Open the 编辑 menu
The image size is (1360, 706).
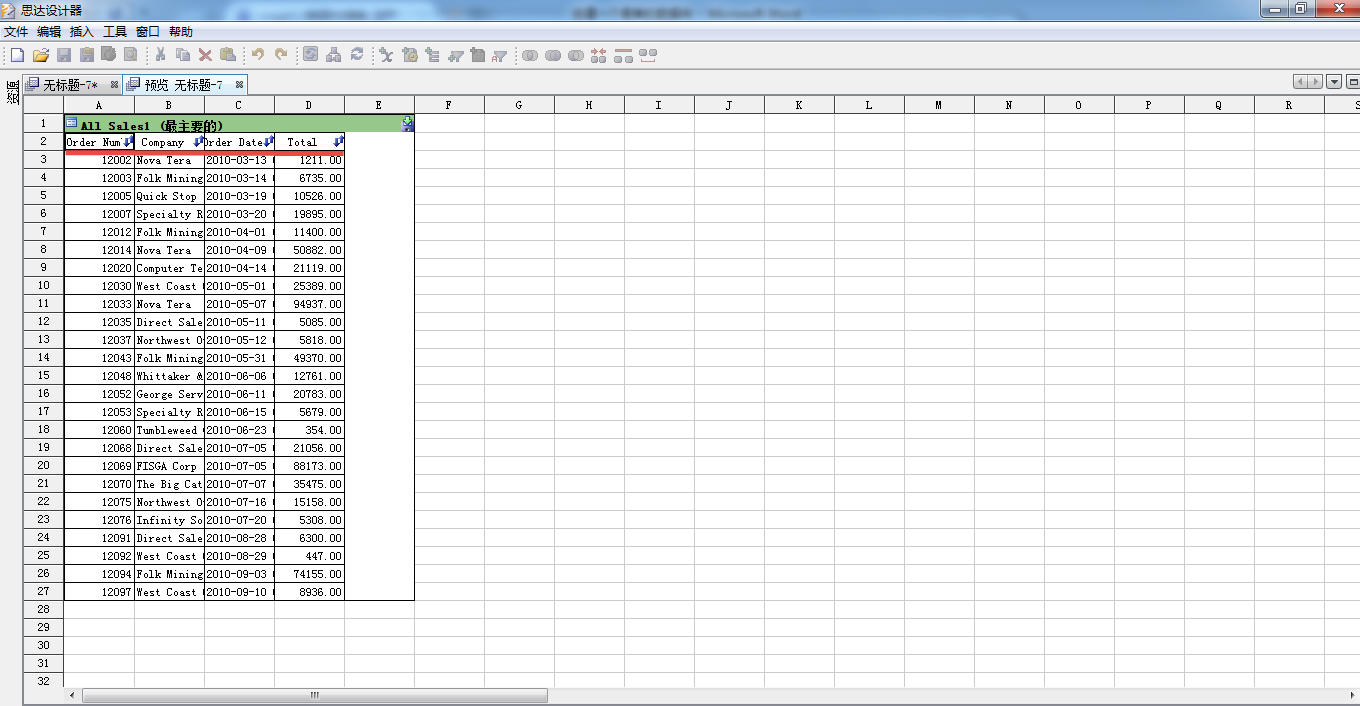49,32
